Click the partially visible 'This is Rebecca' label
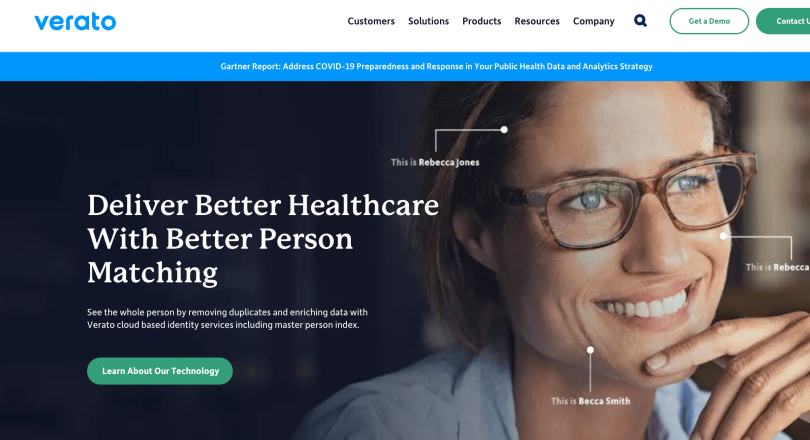 click(777, 267)
